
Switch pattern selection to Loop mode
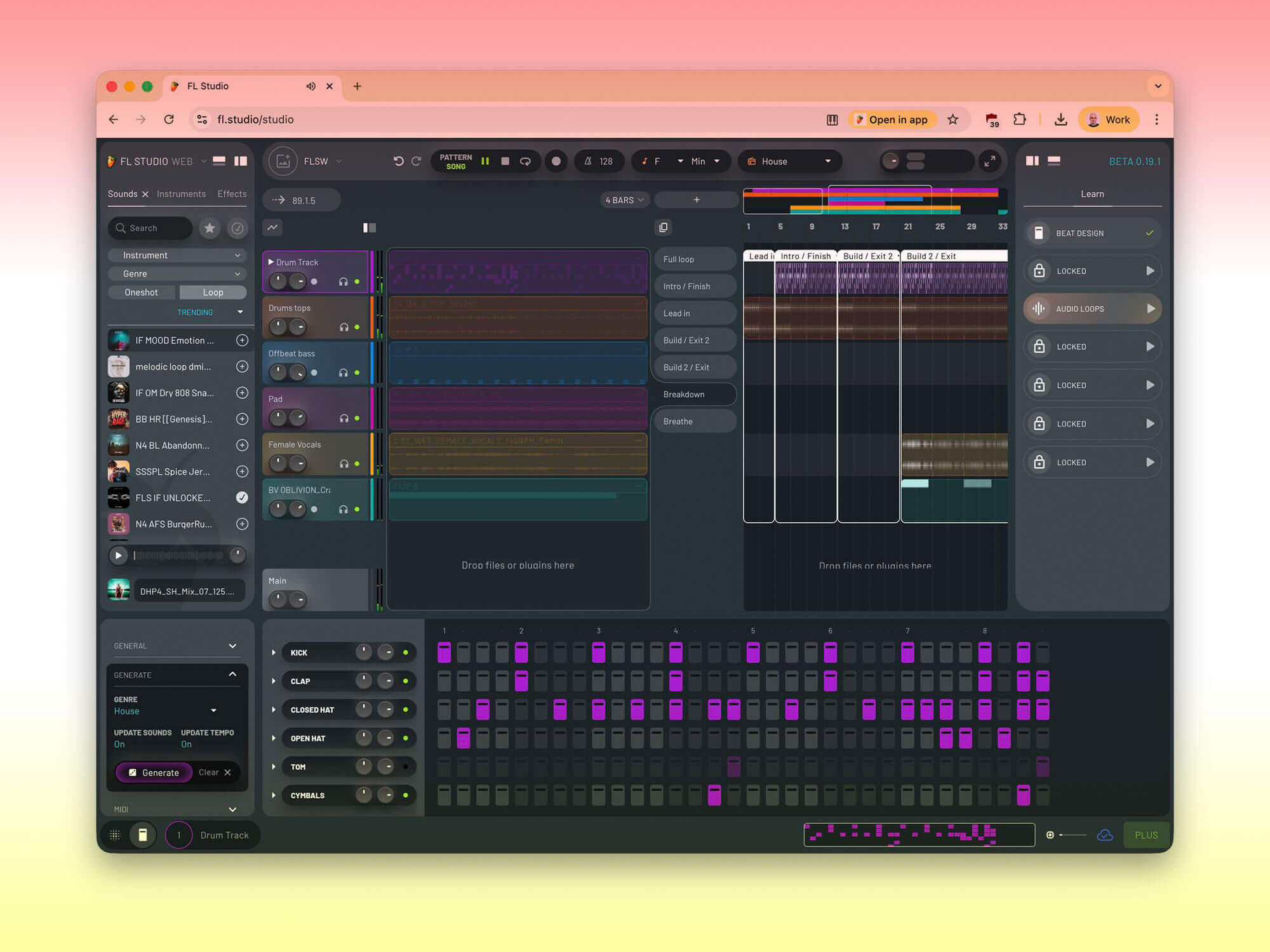213,292
